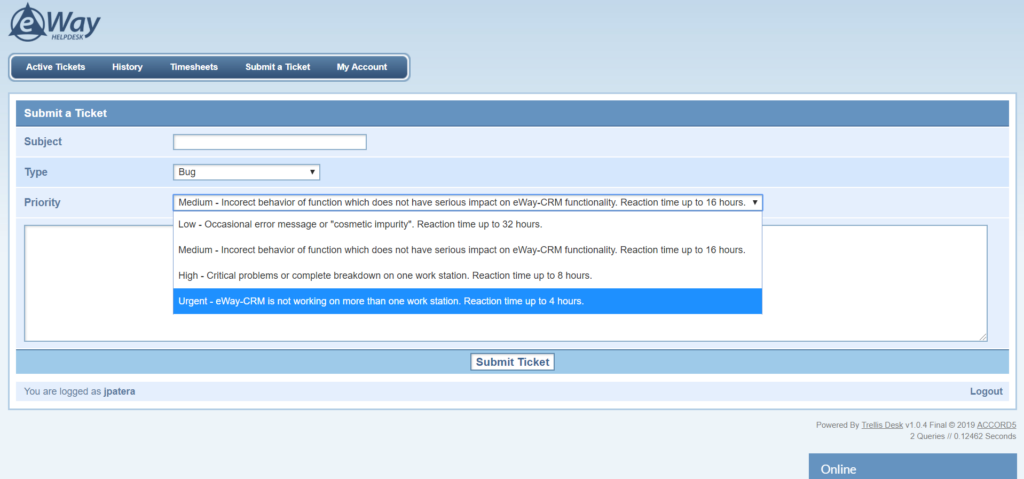Open the Type dropdown showing Bug
The height and width of the screenshot is (479, 1024).
[x=246, y=172]
